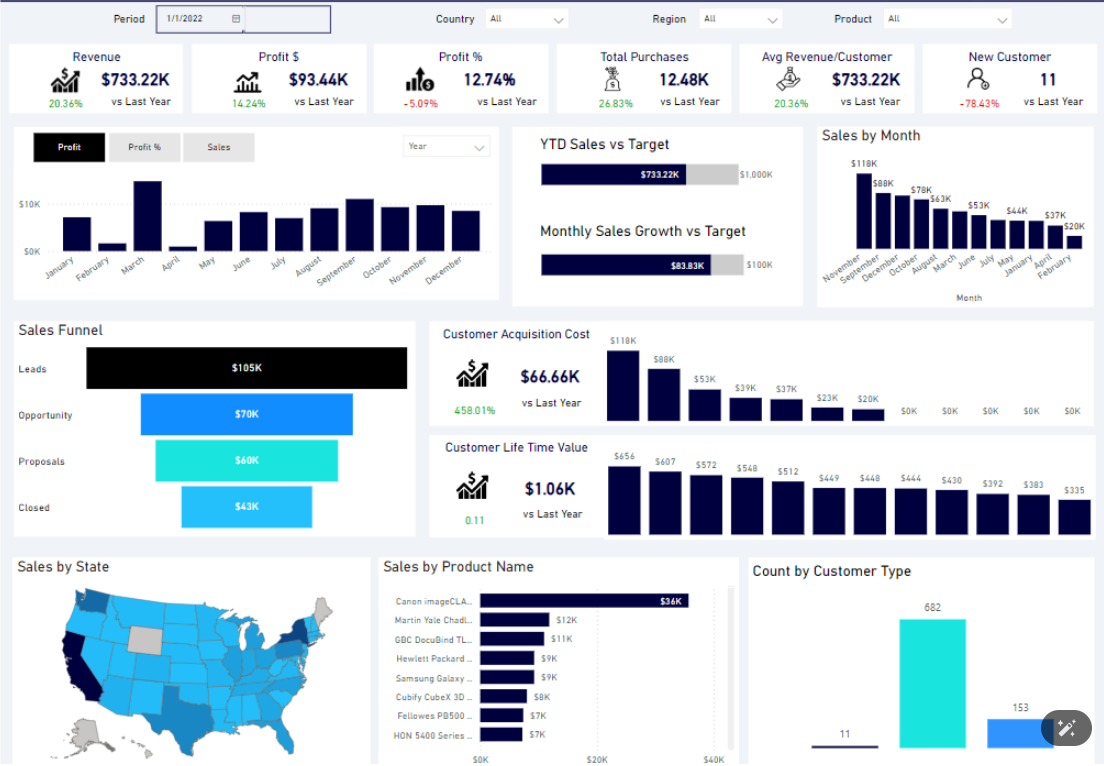Click the 153 customer type column

point(1020,733)
